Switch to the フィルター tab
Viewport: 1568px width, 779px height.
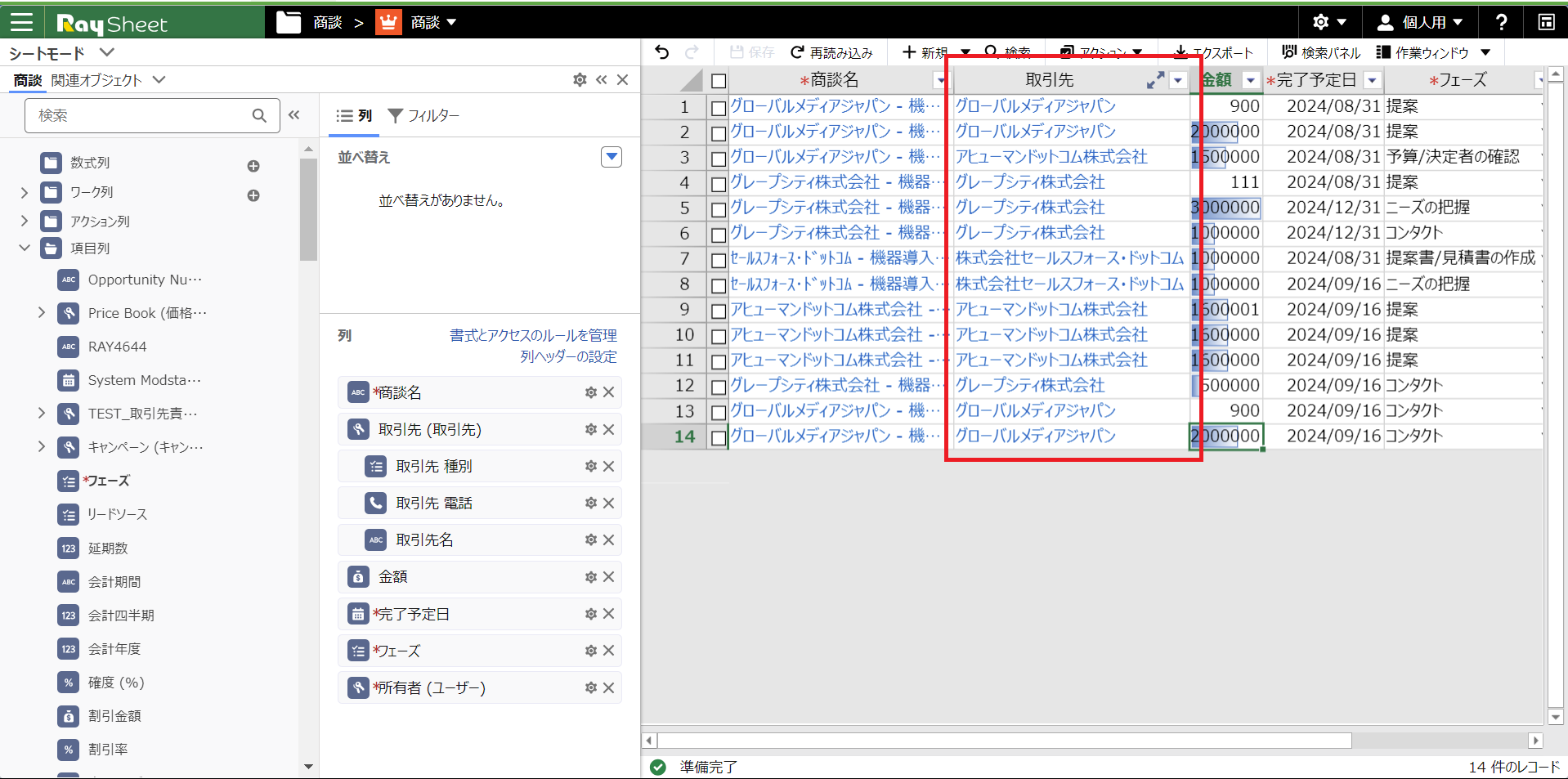423,116
